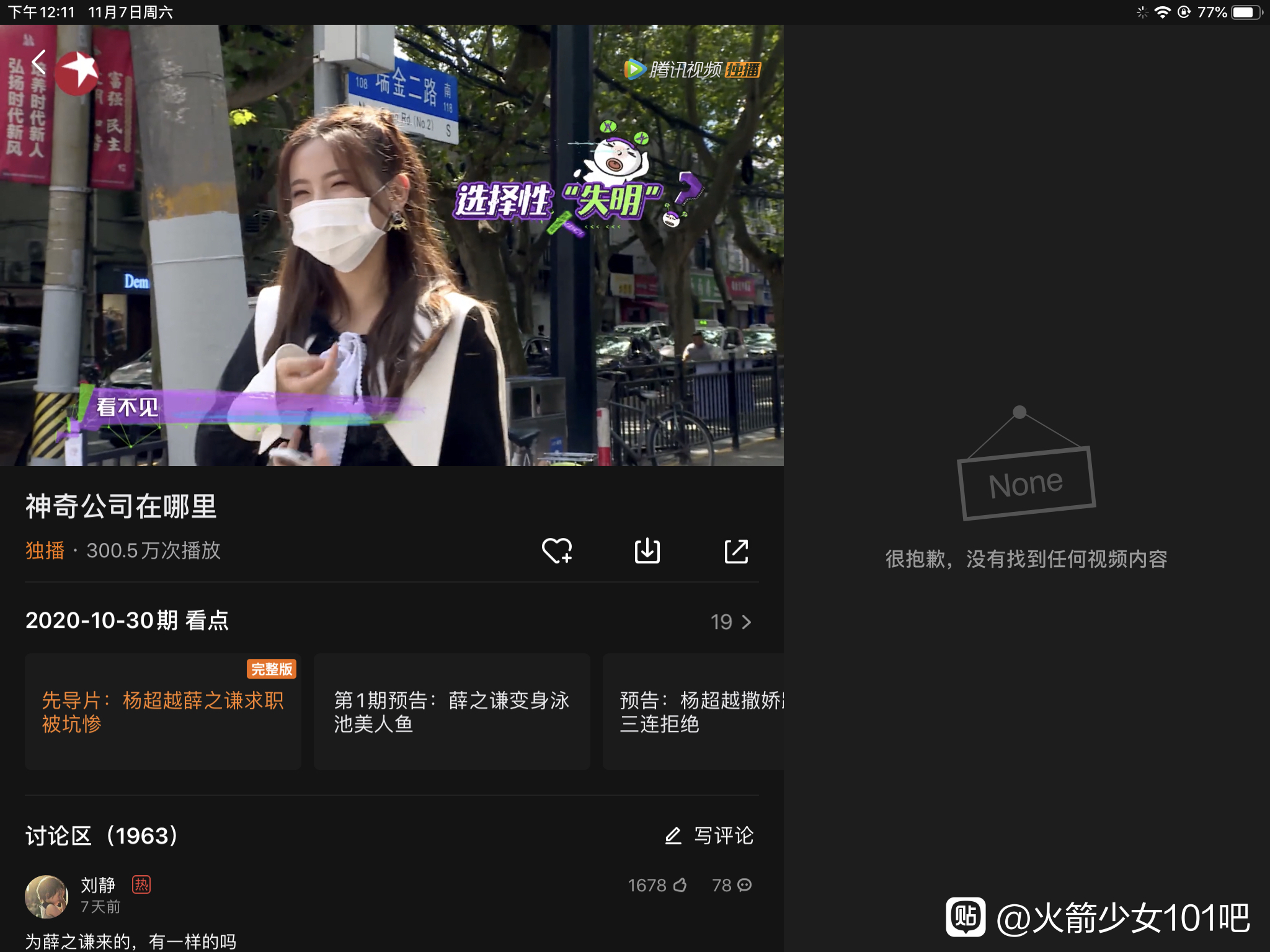This screenshot has height=952, width=1270.
Task: Tap the video player area
Action: [x=392, y=245]
